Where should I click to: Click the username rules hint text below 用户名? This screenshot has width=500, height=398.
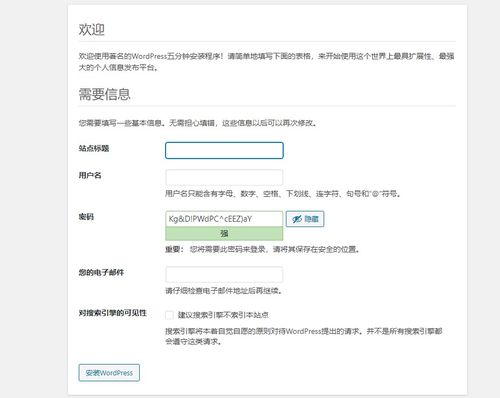[x=283, y=194]
